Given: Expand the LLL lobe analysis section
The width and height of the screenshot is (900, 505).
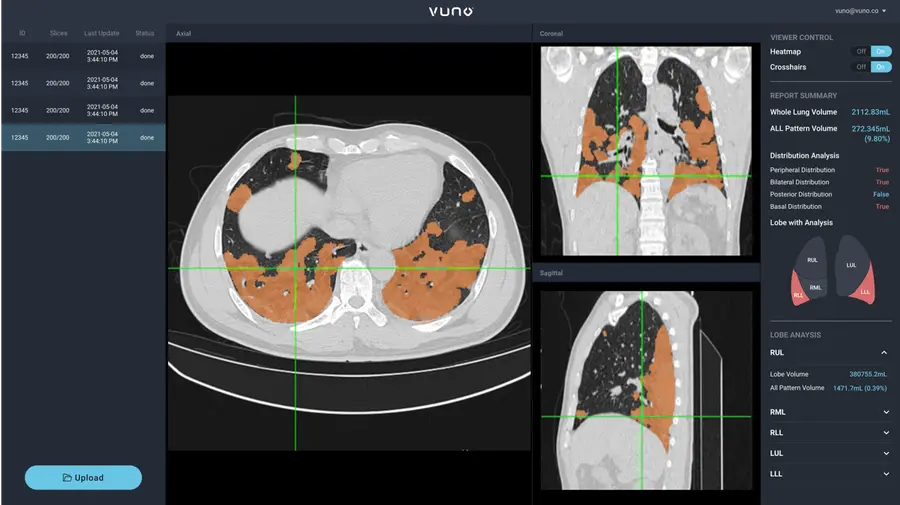Looking at the screenshot, I should 885,474.
